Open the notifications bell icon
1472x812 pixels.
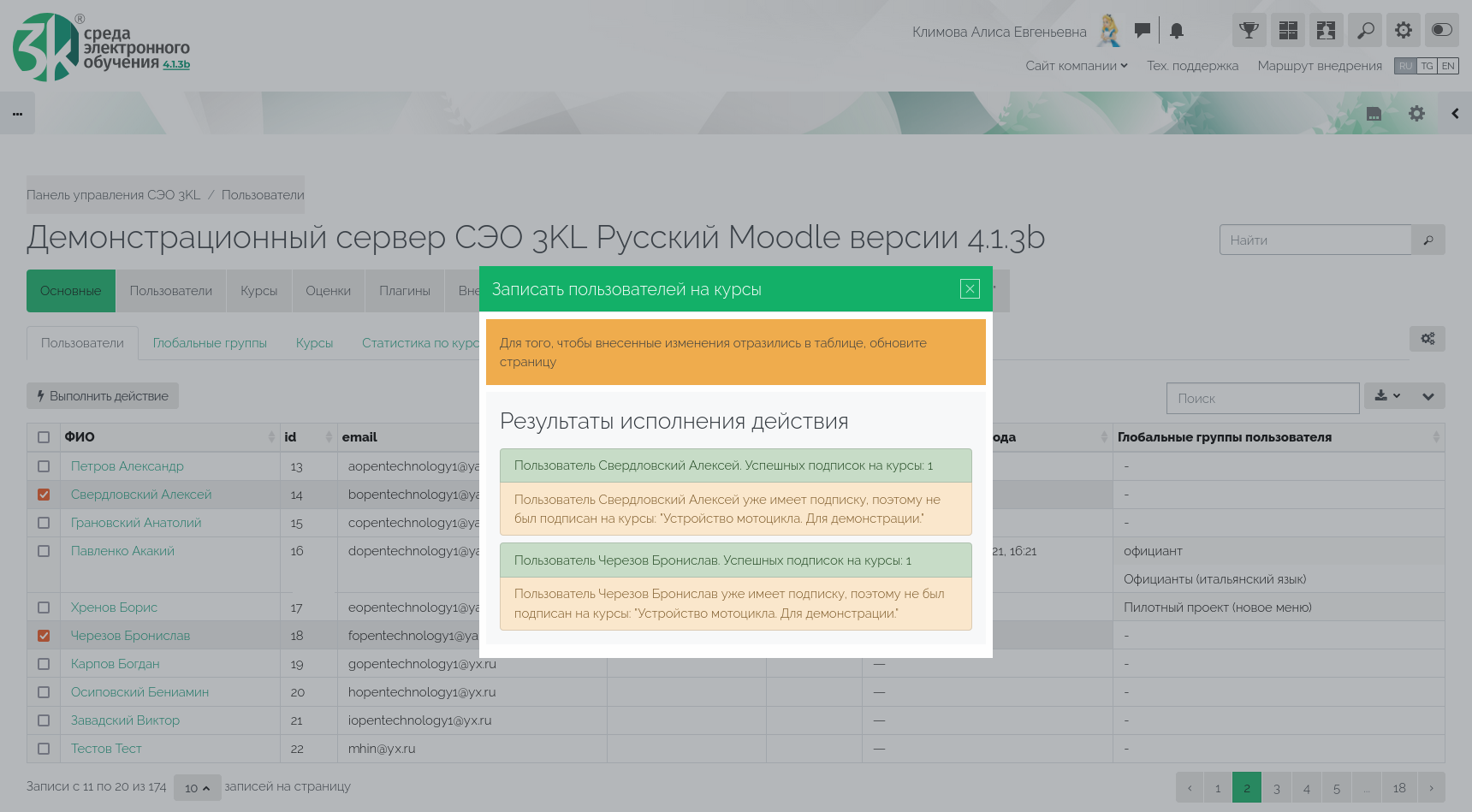point(1177,31)
